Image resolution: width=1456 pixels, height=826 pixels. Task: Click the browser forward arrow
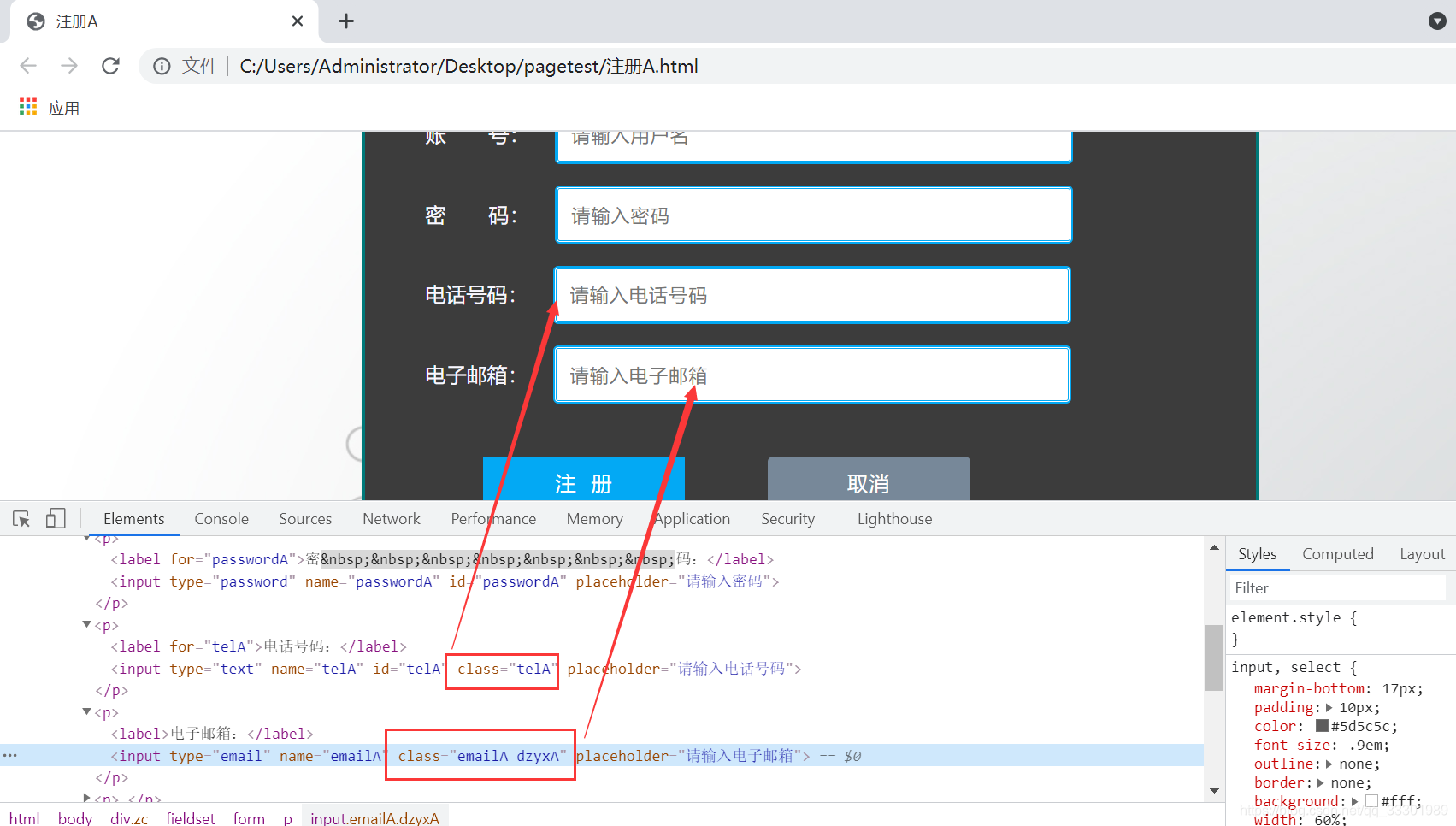69,66
